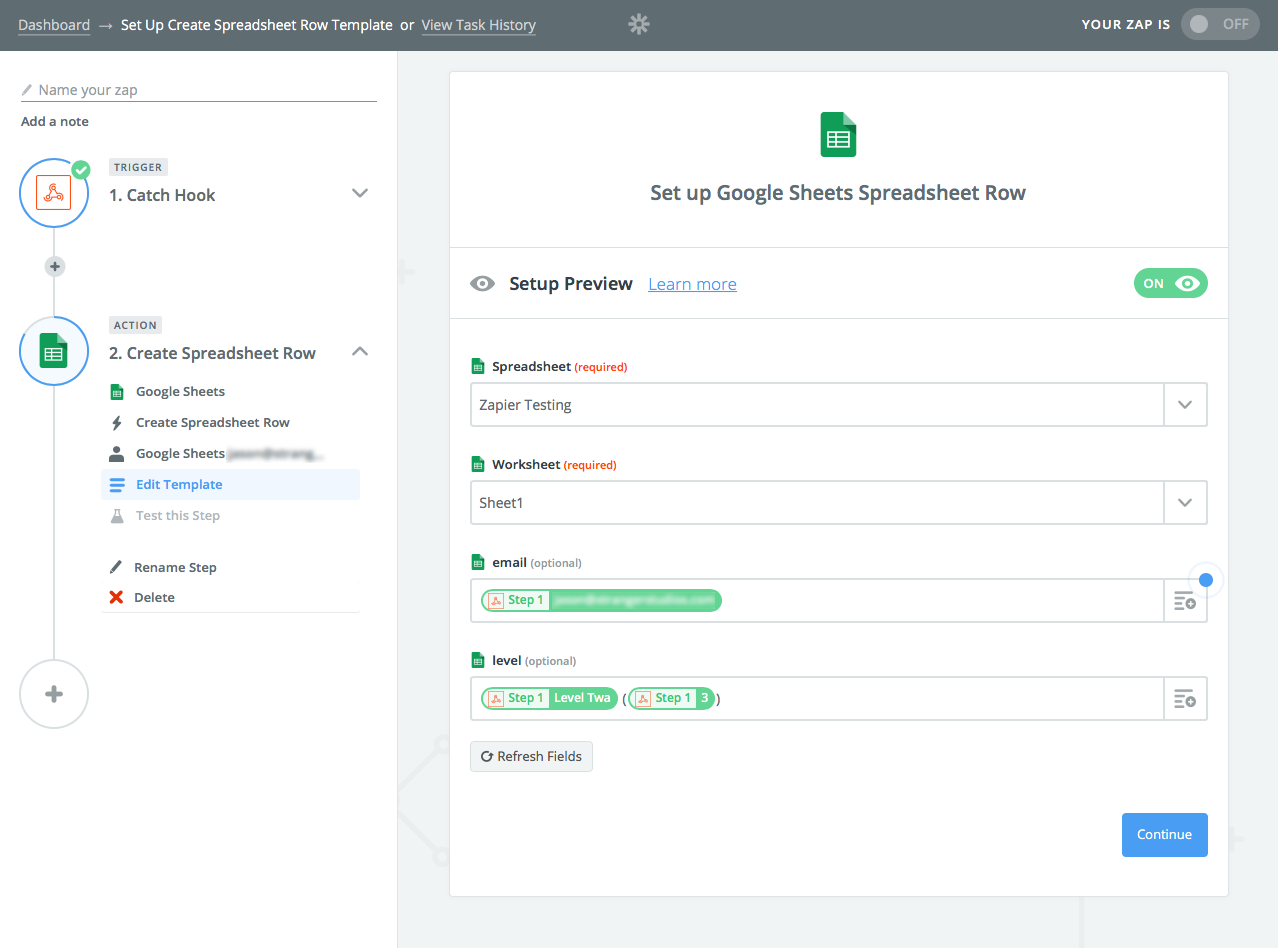
Task: Choose Rename Step
Action: [175, 567]
